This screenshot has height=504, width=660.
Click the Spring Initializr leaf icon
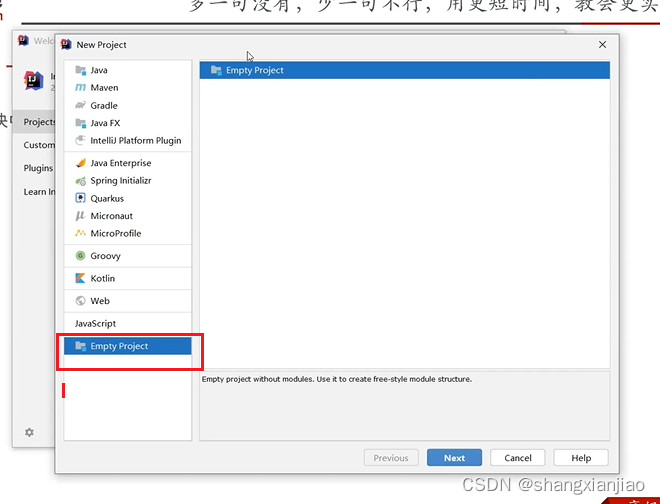pos(80,181)
